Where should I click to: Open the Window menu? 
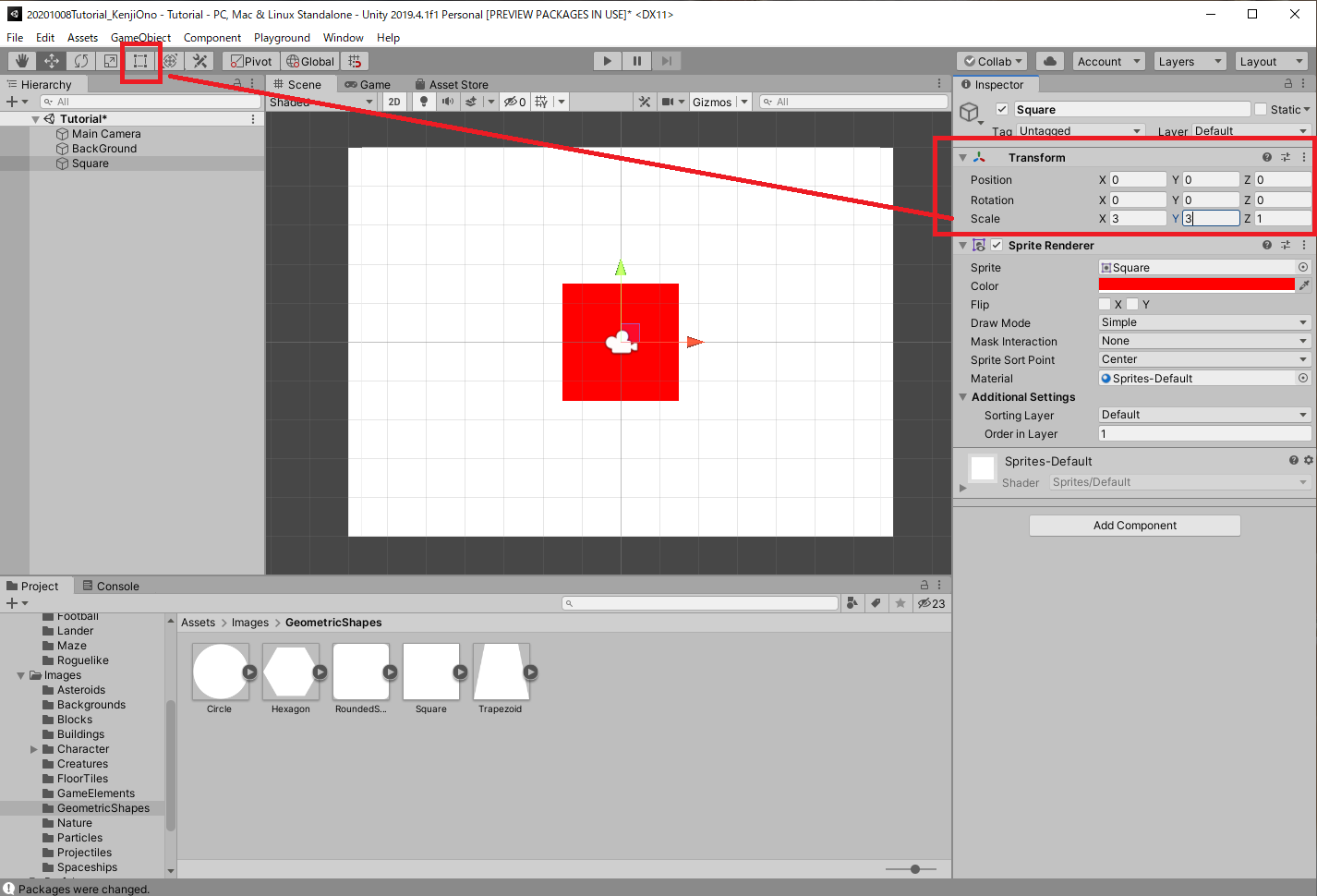[x=343, y=38]
